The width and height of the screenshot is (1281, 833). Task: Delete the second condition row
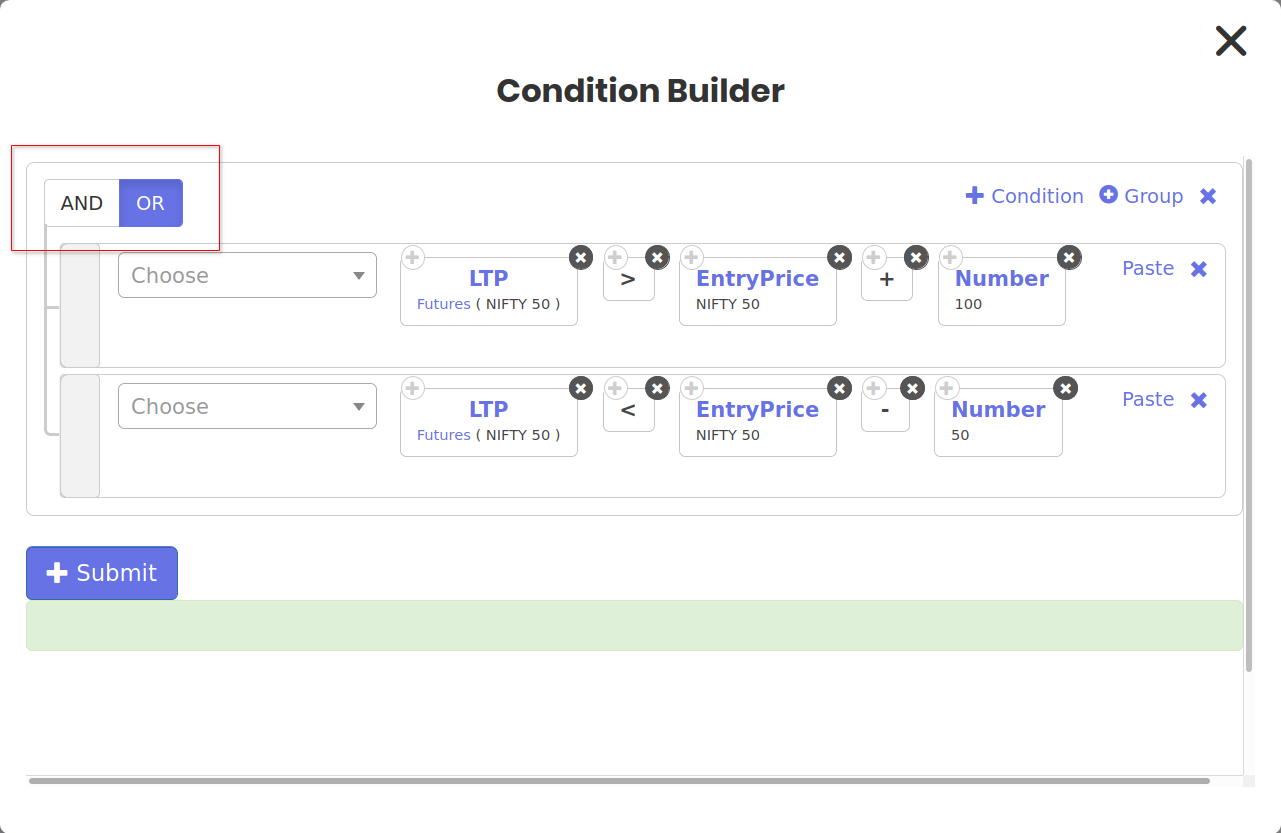click(x=1199, y=400)
